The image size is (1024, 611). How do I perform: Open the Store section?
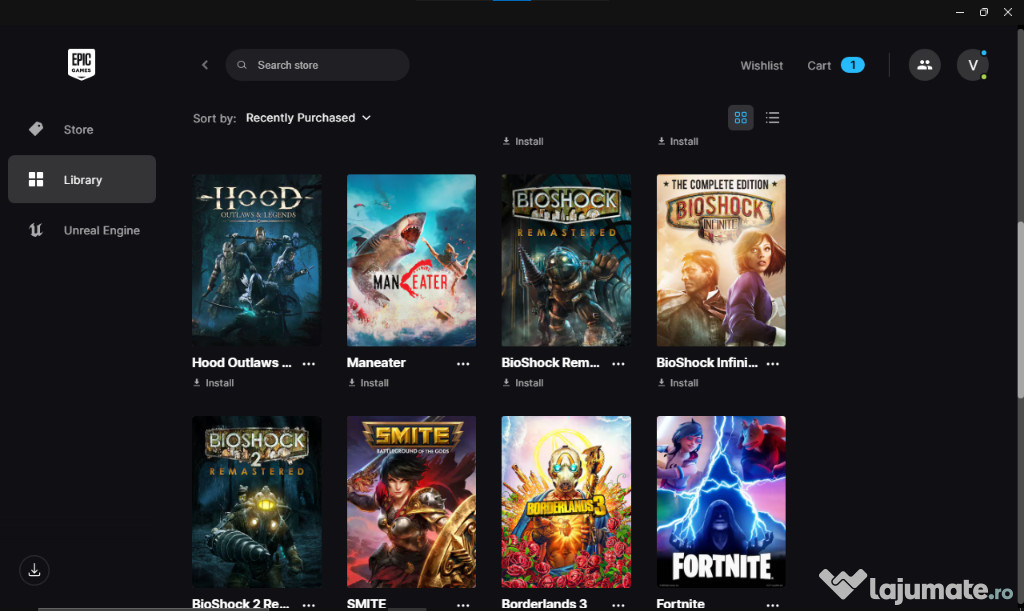pyautogui.click(x=82, y=129)
